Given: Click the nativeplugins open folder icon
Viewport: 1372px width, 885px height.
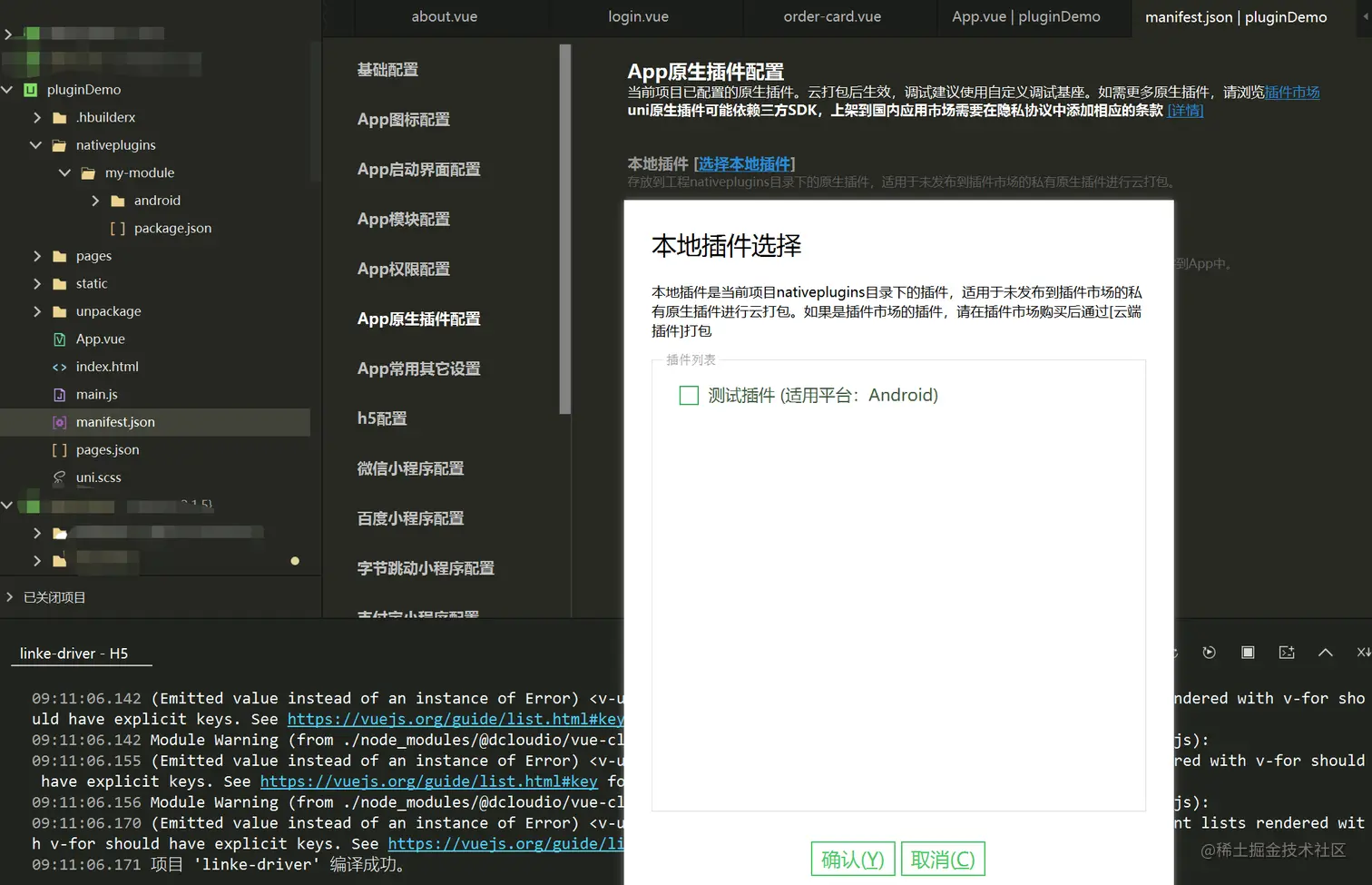Looking at the screenshot, I should pyautogui.click(x=60, y=145).
